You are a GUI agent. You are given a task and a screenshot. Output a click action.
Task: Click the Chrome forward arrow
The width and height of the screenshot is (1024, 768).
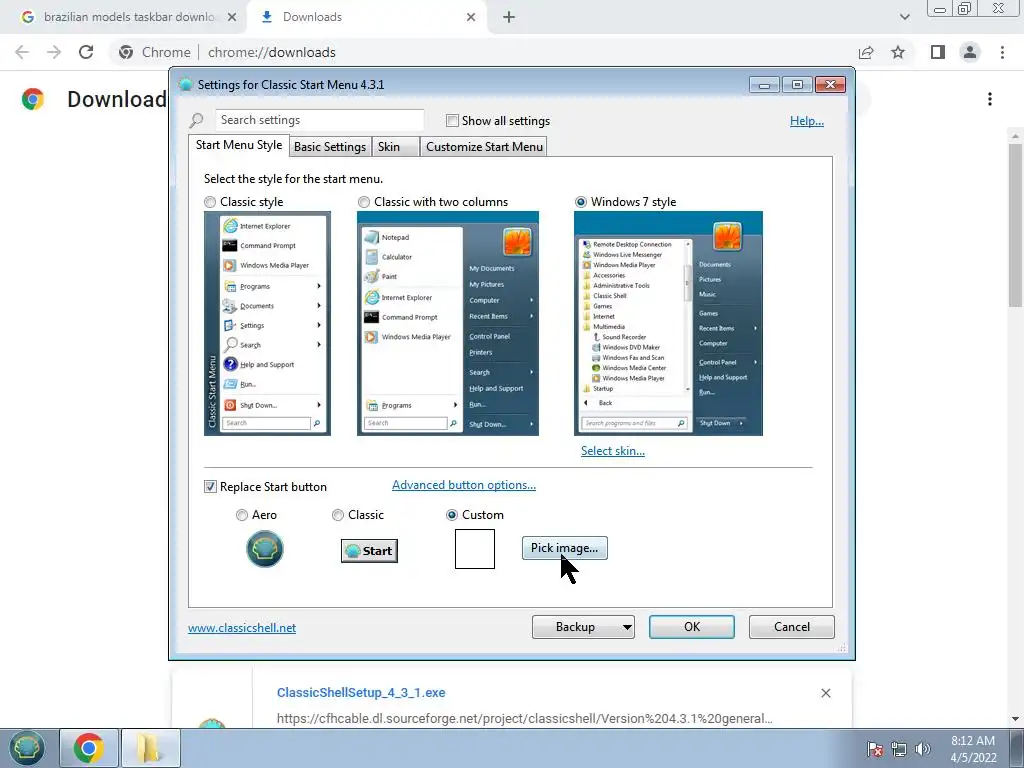(x=54, y=52)
